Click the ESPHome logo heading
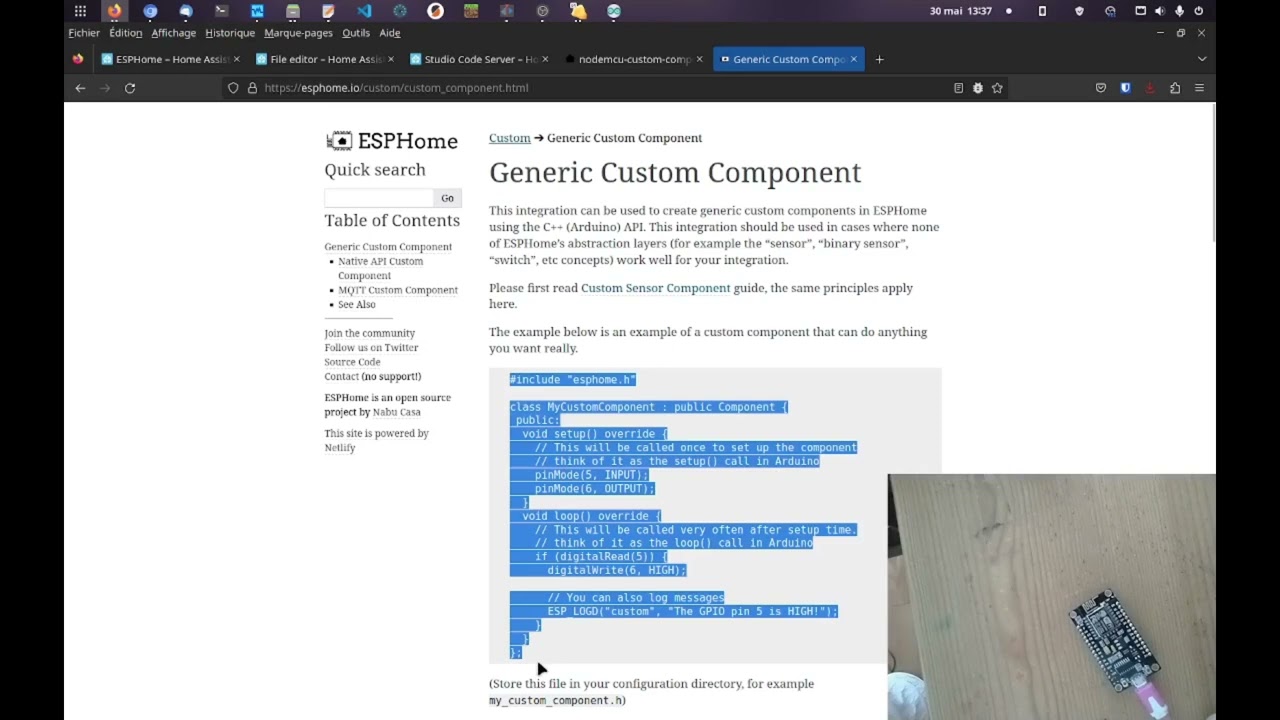This screenshot has height=720, width=1280. pyautogui.click(x=392, y=141)
